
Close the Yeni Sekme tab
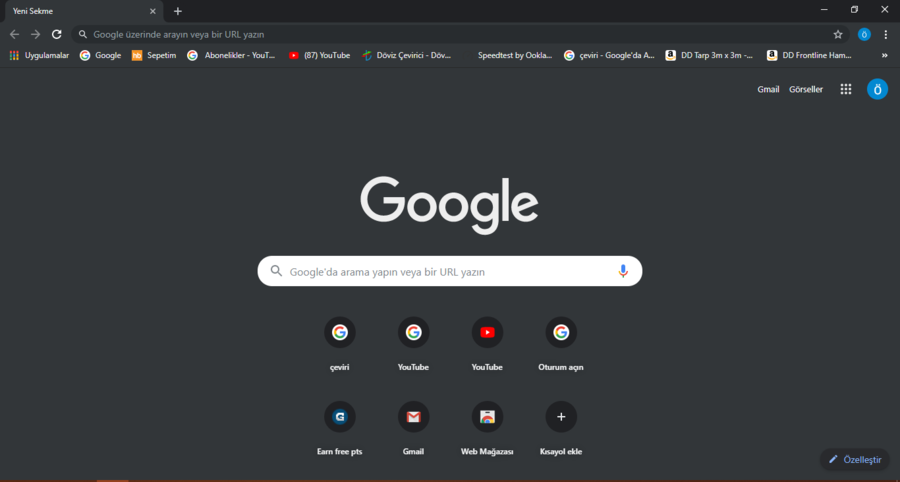[x=153, y=11]
